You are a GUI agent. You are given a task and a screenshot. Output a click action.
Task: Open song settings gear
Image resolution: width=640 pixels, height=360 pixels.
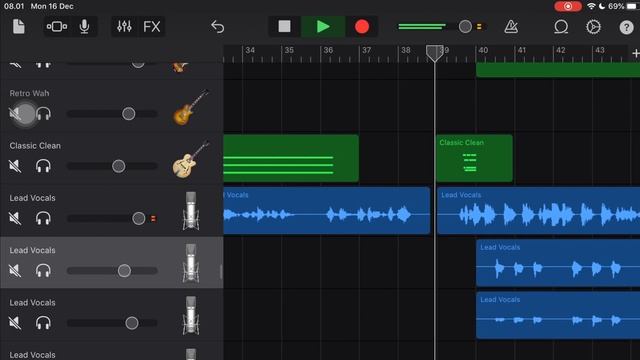(x=593, y=27)
